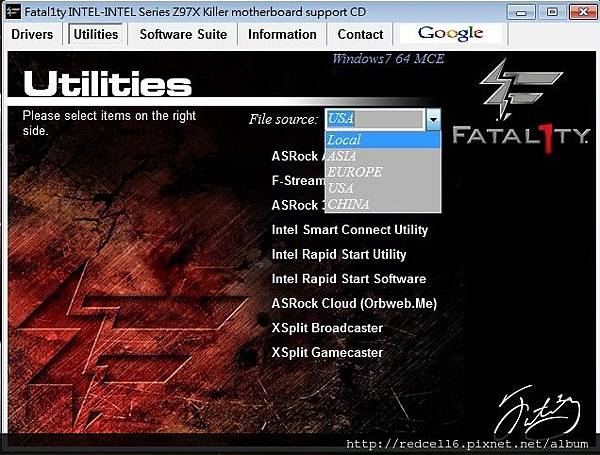
Task: Select Intel Rapid Start Software
Action: 349,279
